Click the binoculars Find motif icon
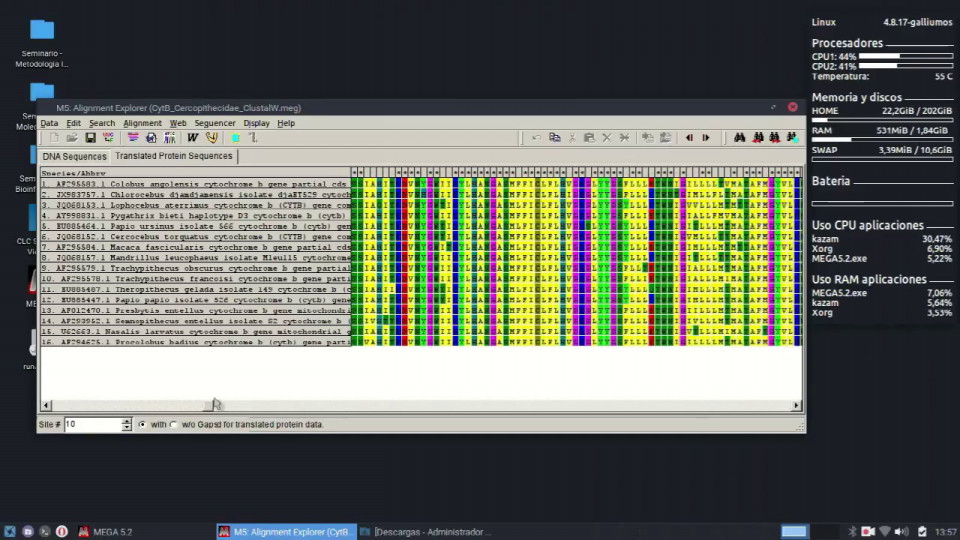The width and height of the screenshot is (960, 540). click(x=740, y=138)
